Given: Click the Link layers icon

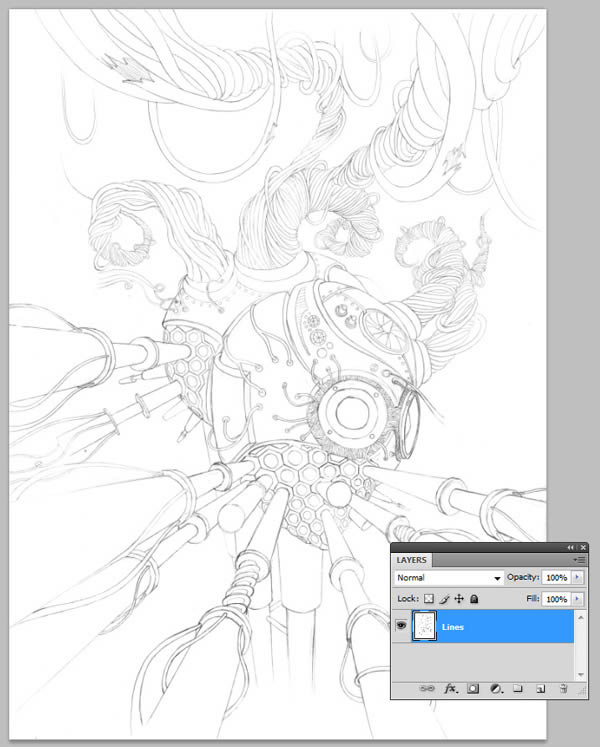Looking at the screenshot, I should click(x=427, y=688).
